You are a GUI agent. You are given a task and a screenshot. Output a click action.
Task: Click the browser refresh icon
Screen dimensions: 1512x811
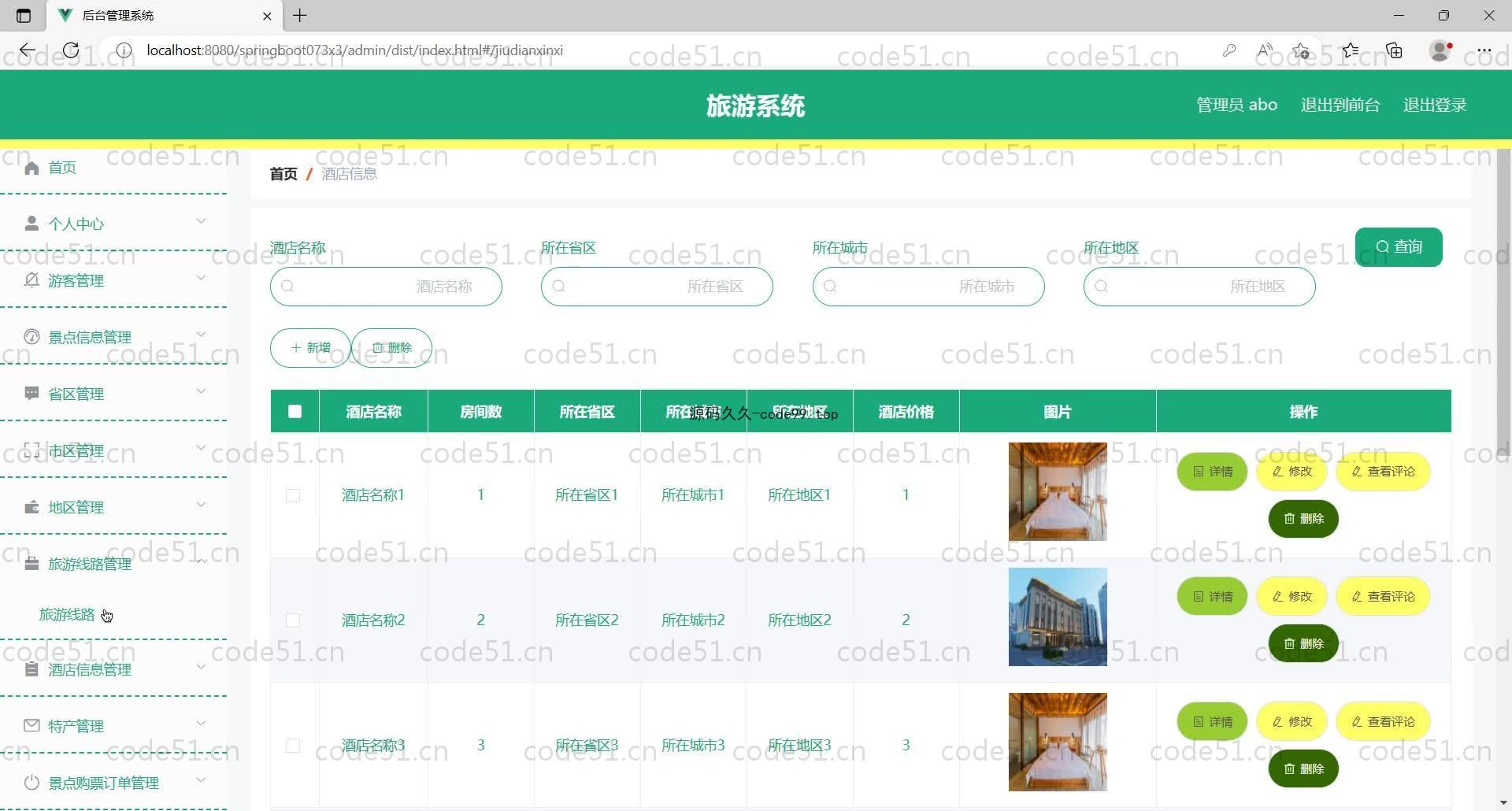point(71,50)
